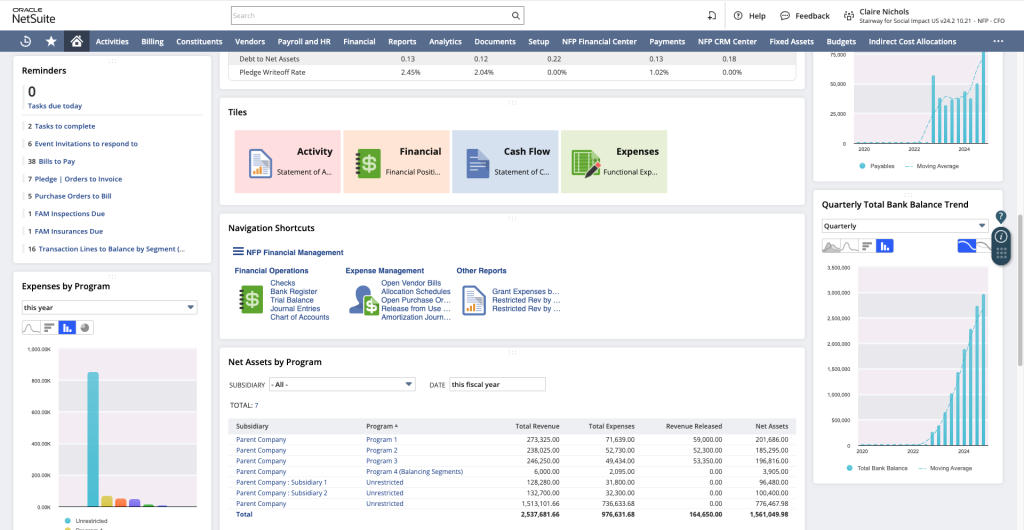
Task: Click in the global search field
Action: (370, 16)
